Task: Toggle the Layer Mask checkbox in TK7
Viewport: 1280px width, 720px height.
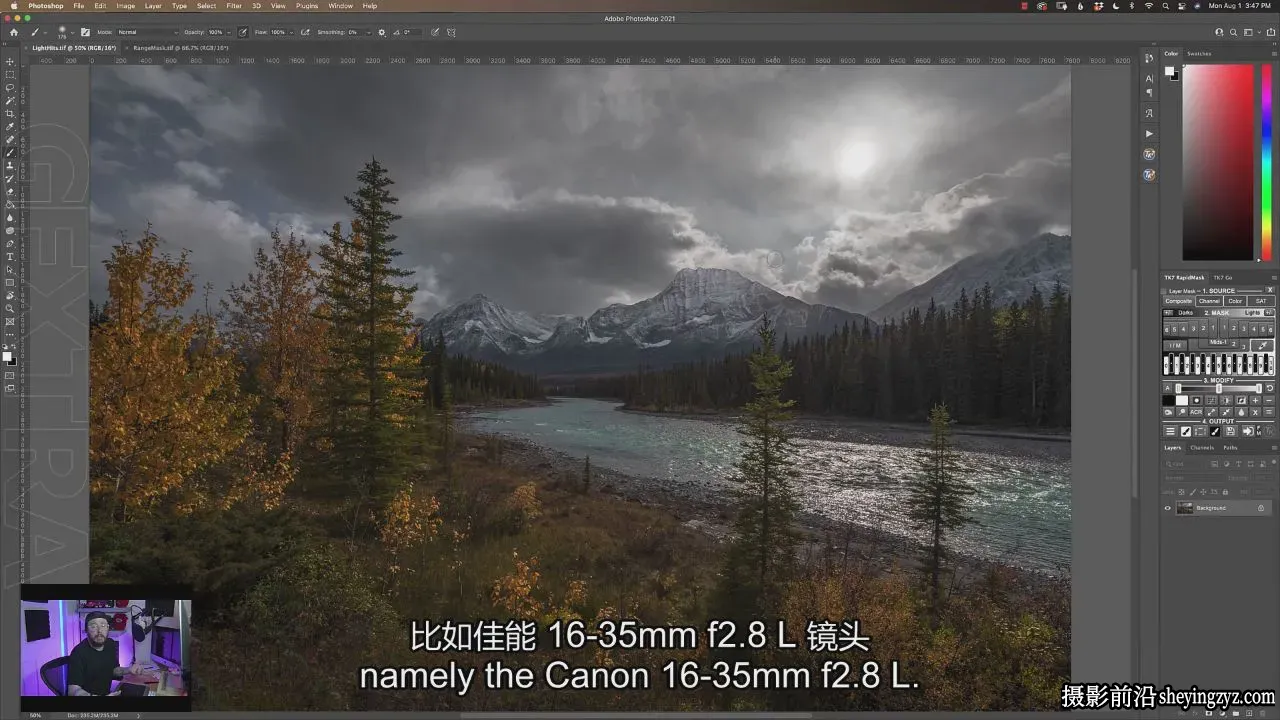Action: (1165, 290)
